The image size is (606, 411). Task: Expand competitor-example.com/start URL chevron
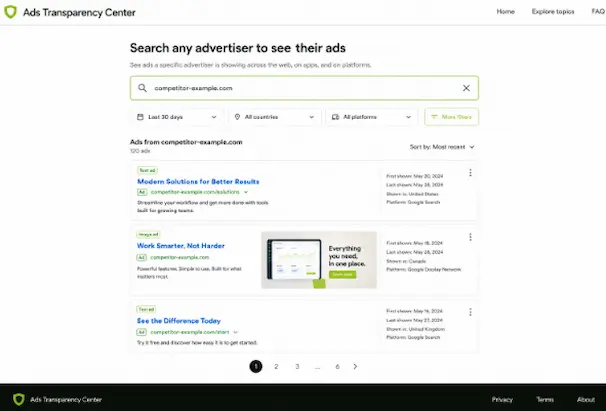point(235,332)
